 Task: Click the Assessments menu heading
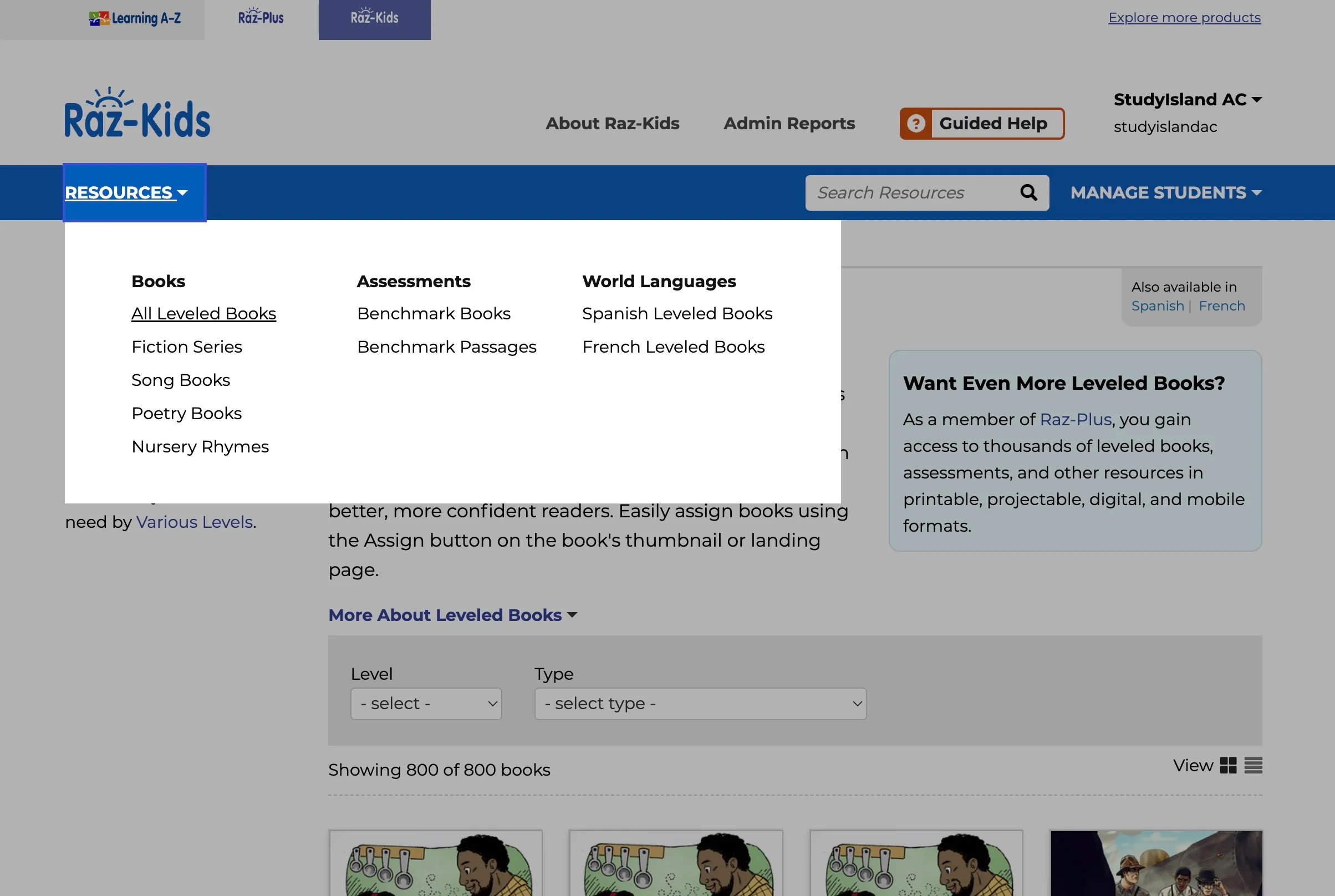(414, 281)
